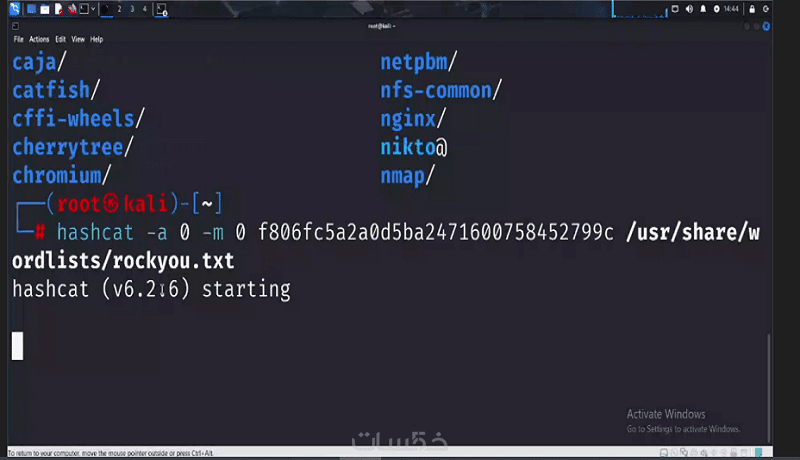Switch to workspace 1
The width and height of the screenshot is (800, 460).
pyautogui.click(x=107, y=9)
